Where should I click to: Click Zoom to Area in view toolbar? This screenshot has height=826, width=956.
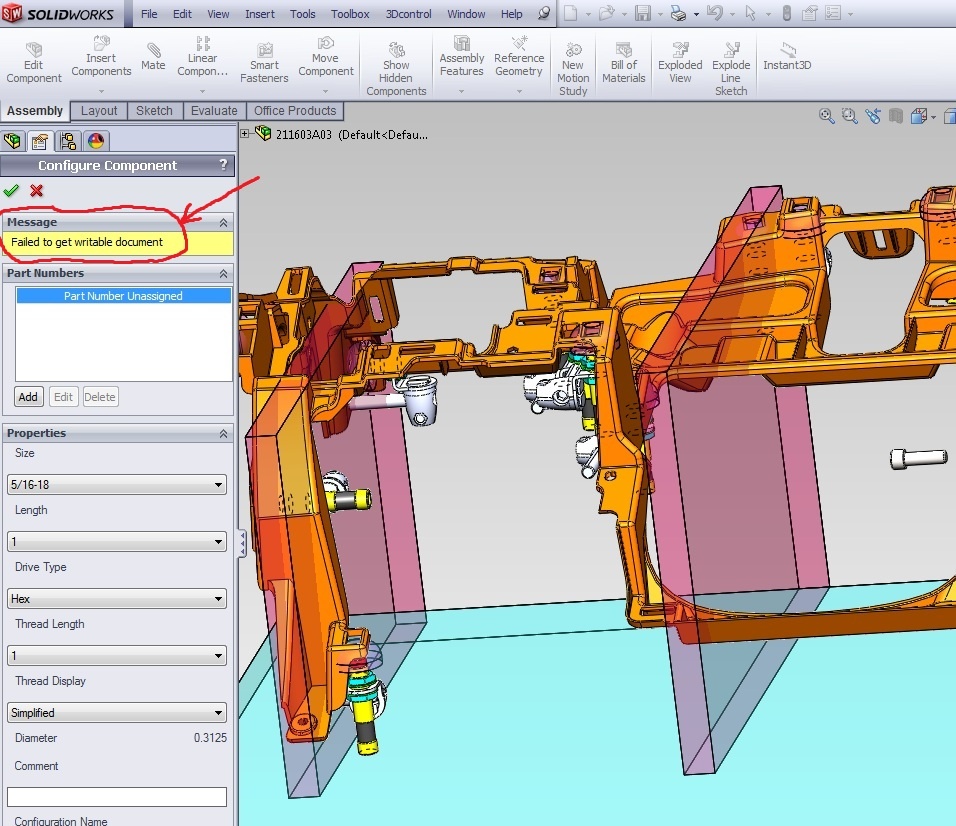[x=849, y=116]
